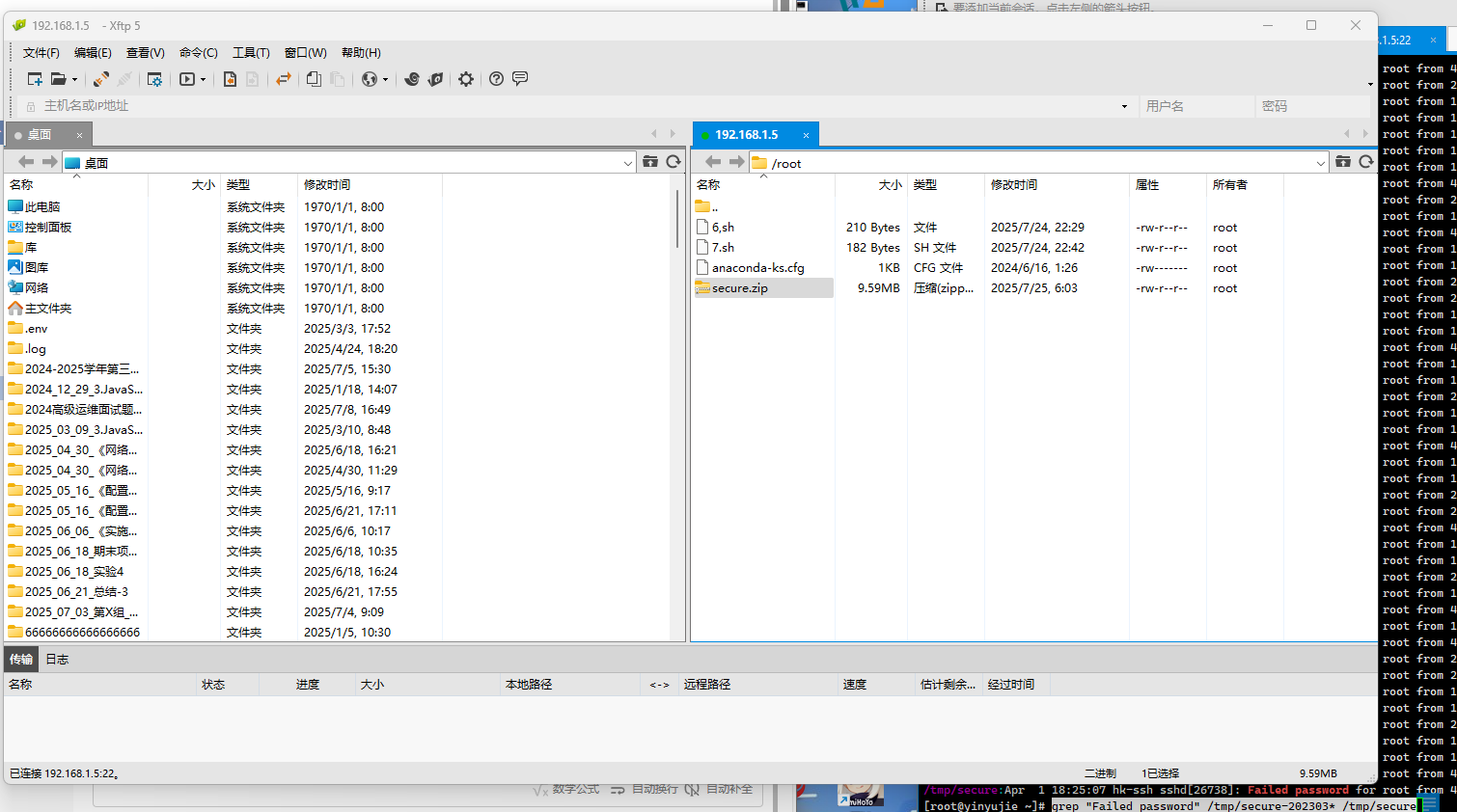Expand the globe encoding dropdown arrow
The width and height of the screenshot is (1457, 812).
click(x=385, y=80)
